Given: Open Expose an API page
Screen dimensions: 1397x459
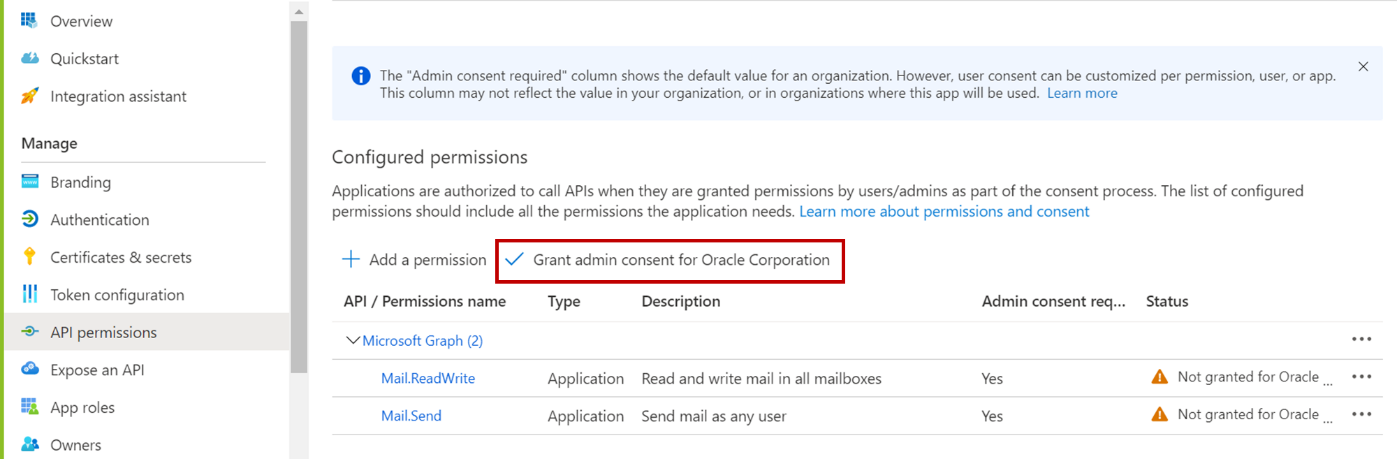Looking at the screenshot, I should [97, 370].
